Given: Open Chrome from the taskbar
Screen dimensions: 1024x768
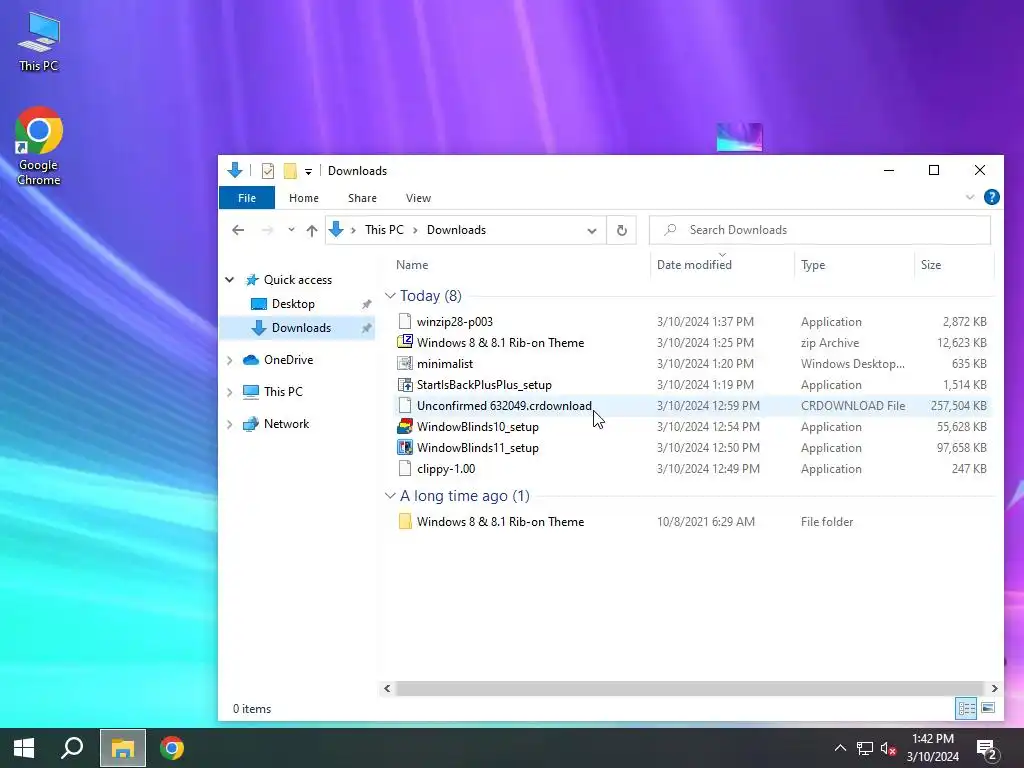Looking at the screenshot, I should [172, 748].
